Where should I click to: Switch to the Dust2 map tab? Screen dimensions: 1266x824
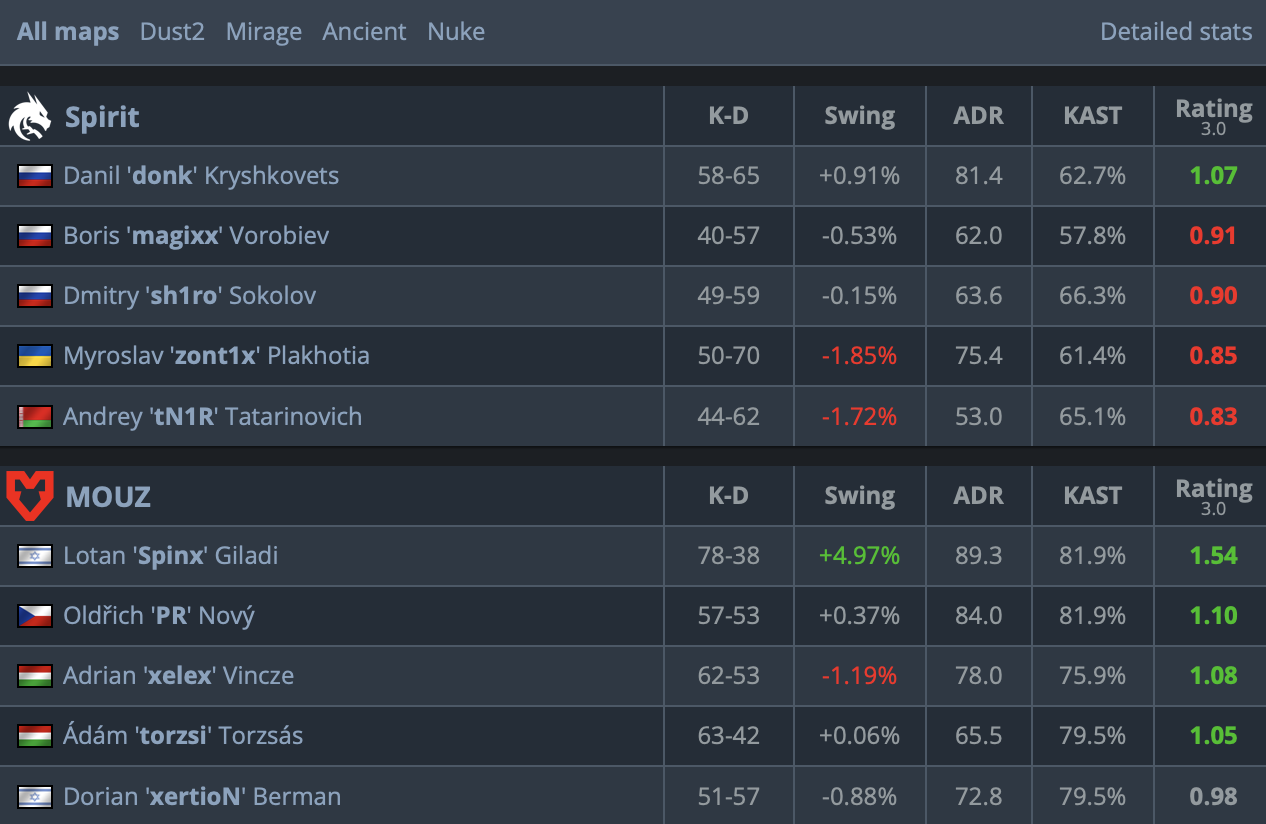[x=172, y=31]
